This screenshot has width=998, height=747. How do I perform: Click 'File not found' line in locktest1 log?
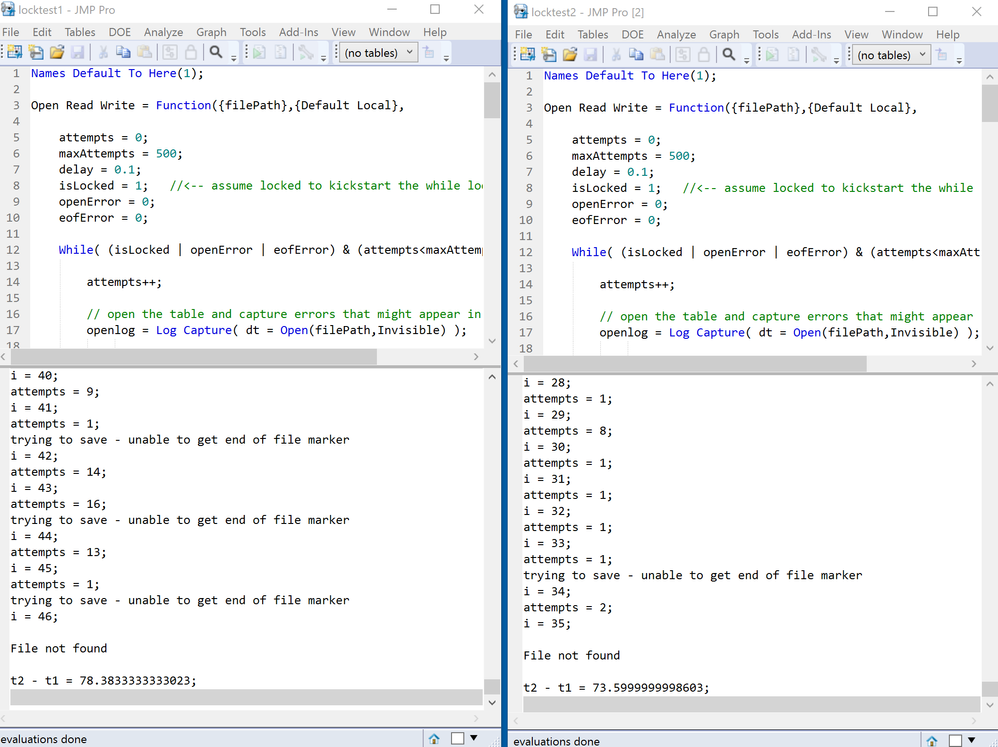pos(59,648)
